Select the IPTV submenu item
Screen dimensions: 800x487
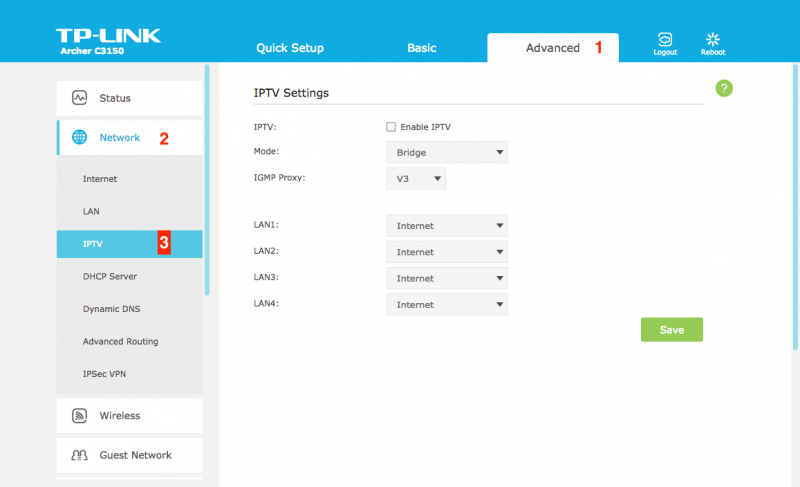130,244
